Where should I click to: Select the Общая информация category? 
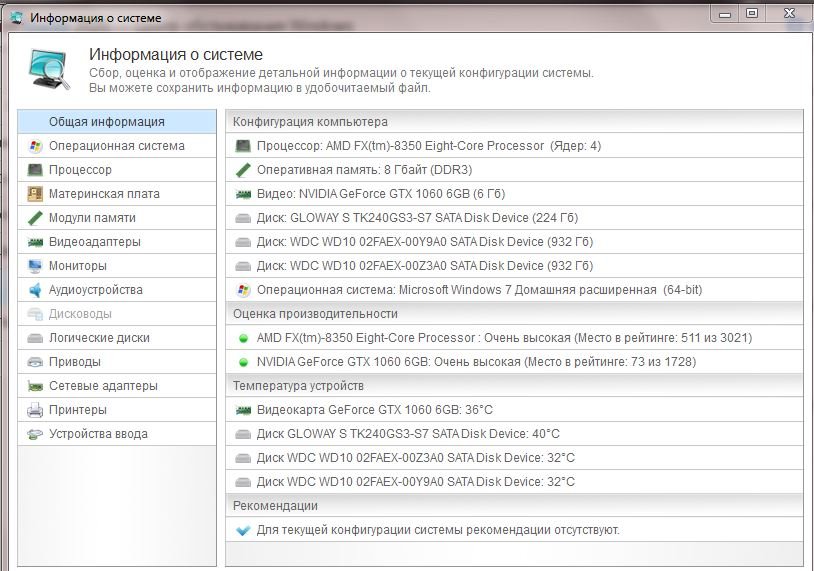[x=117, y=121]
